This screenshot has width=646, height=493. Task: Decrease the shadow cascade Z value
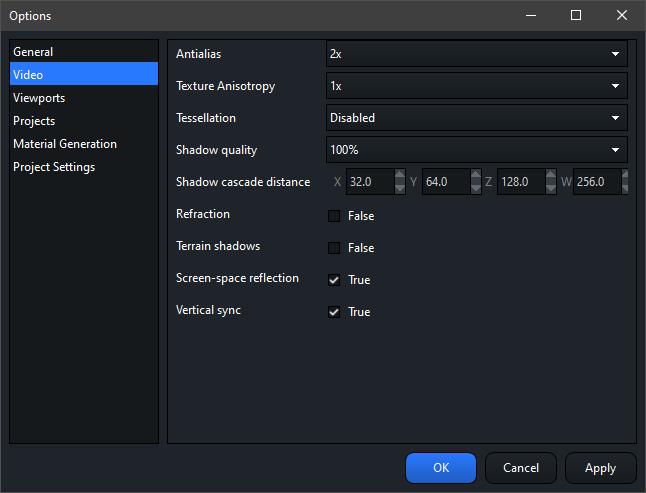coord(551,188)
